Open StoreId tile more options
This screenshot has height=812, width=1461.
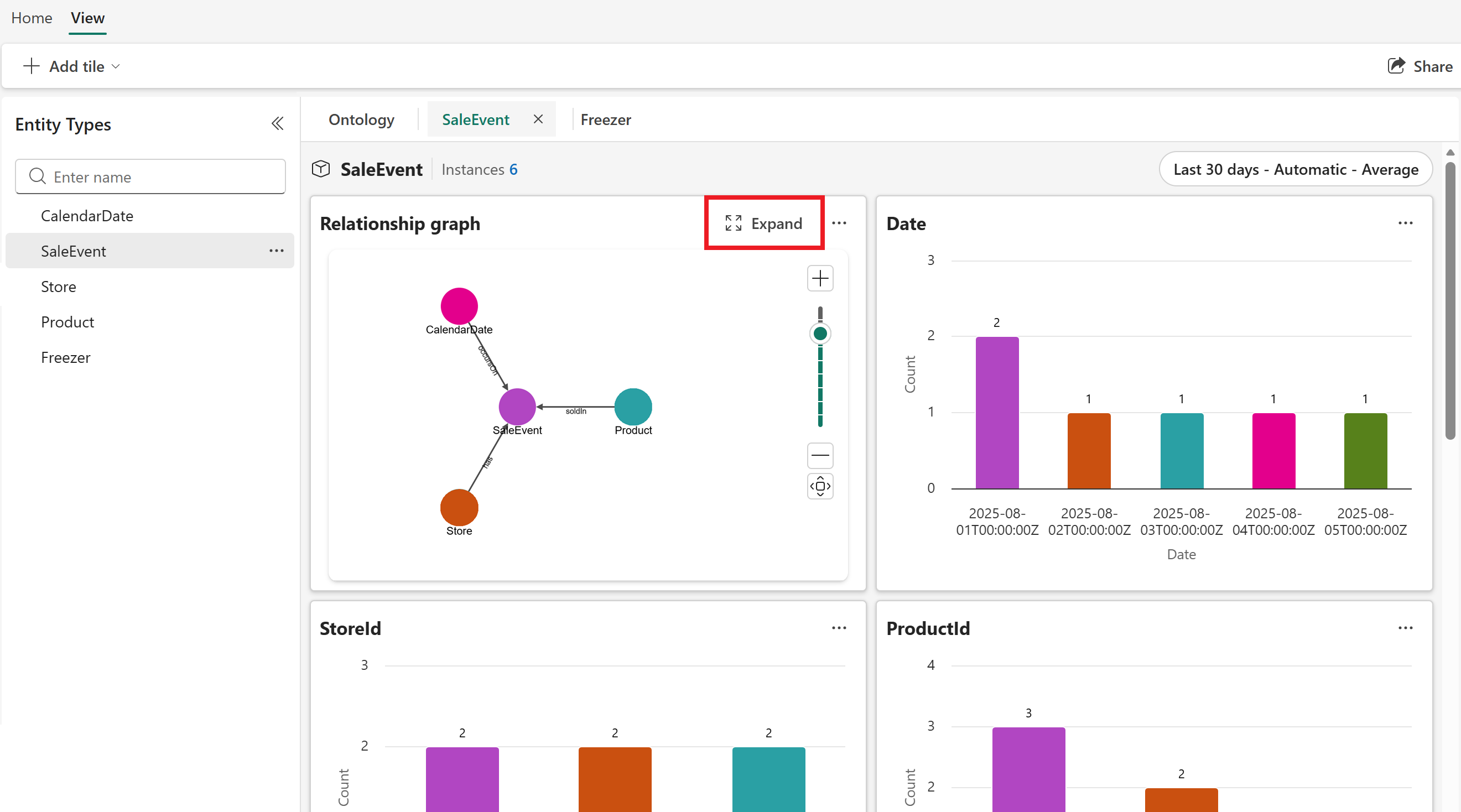click(839, 628)
